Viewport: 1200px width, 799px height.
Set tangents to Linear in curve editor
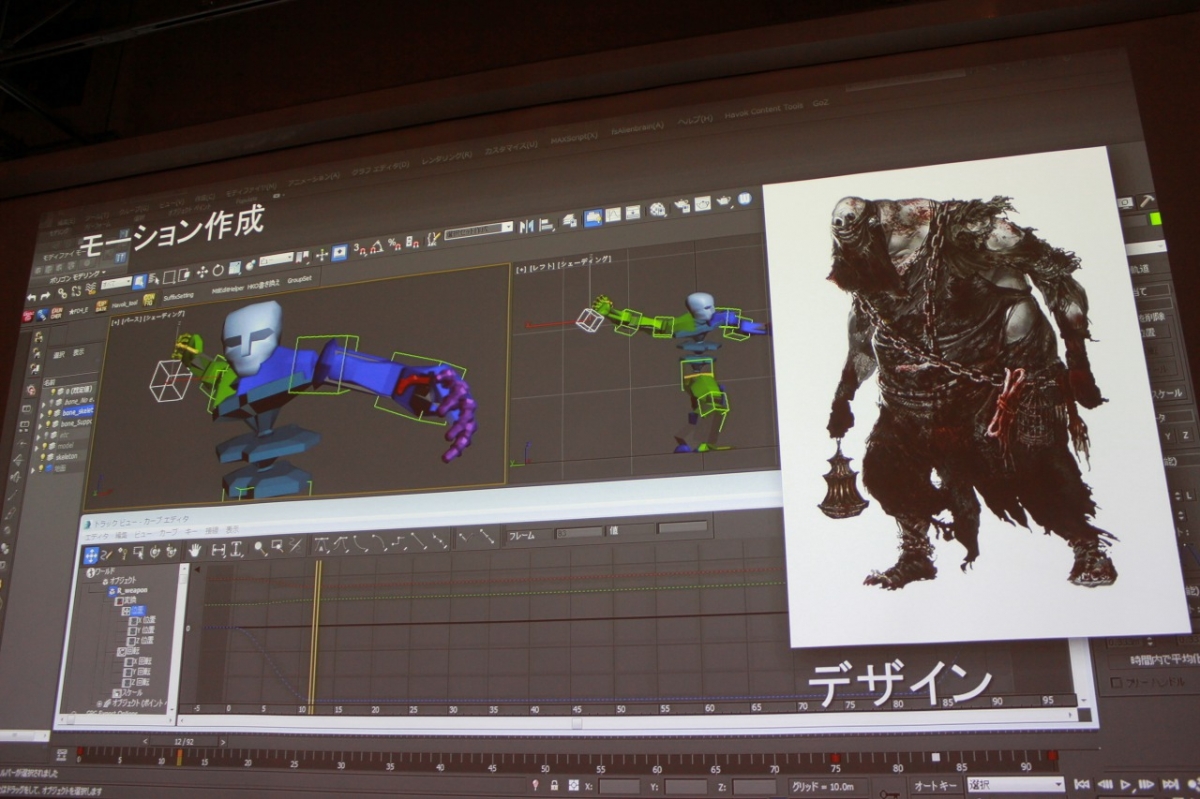[x=418, y=540]
